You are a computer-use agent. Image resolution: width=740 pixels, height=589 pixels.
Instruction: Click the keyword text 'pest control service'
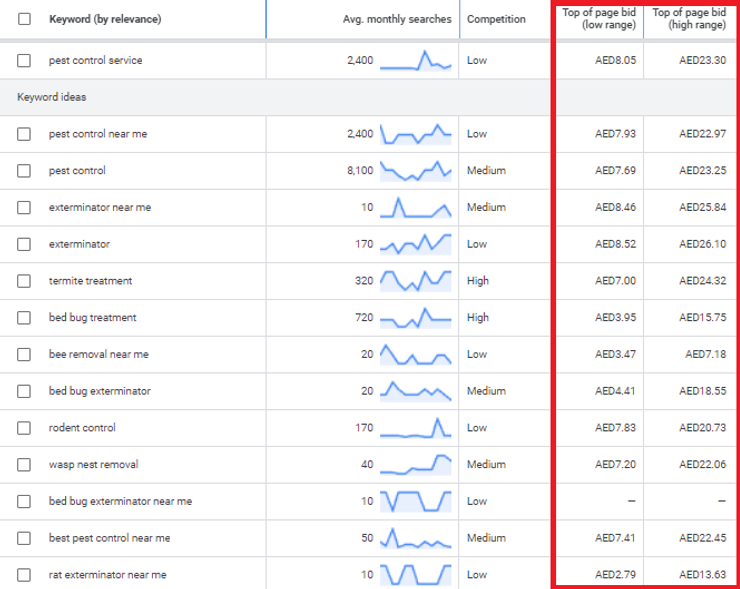(95, 60)
